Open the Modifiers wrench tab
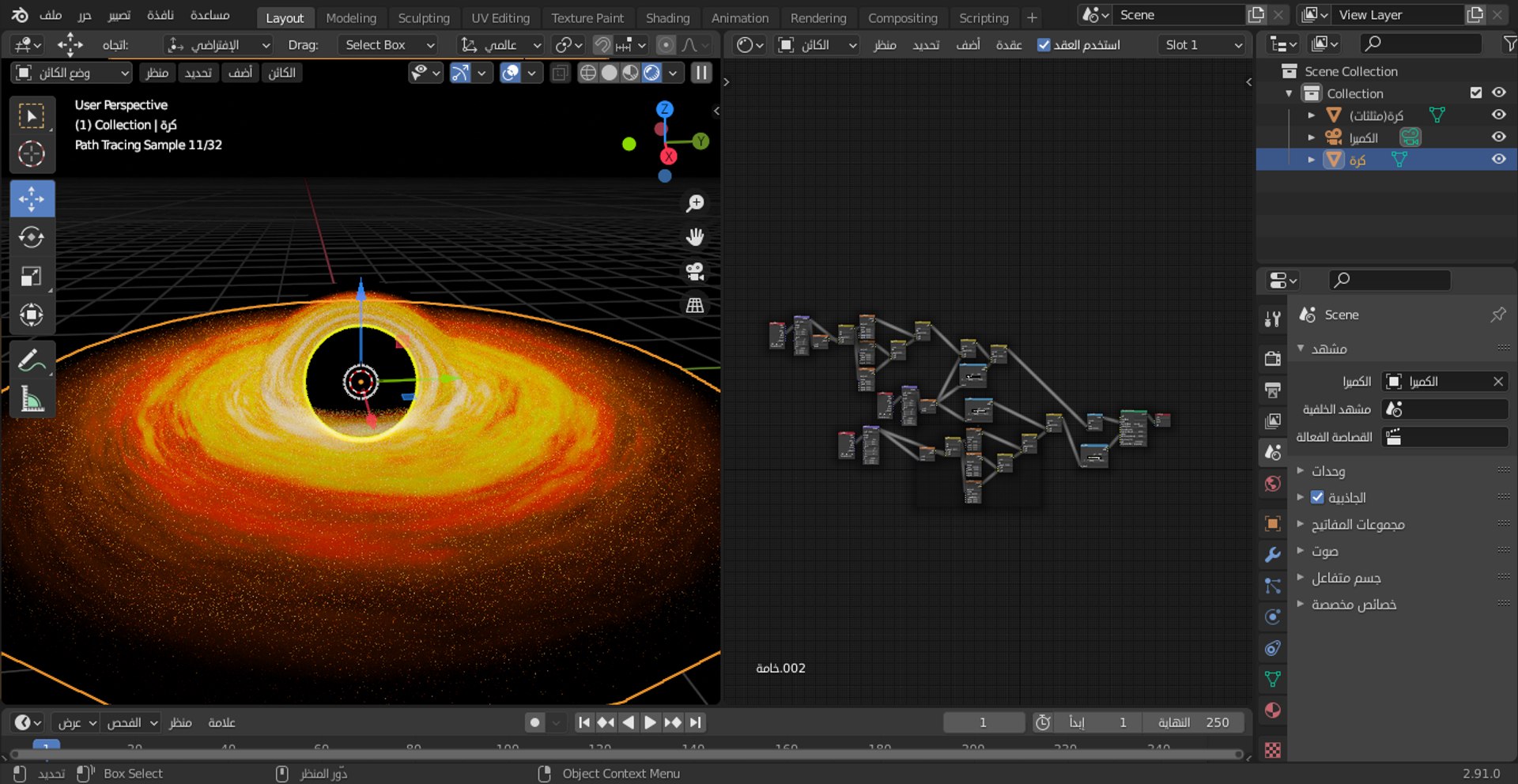The width and height of the screenshot is (1518, 784). tap(1272, 555)
